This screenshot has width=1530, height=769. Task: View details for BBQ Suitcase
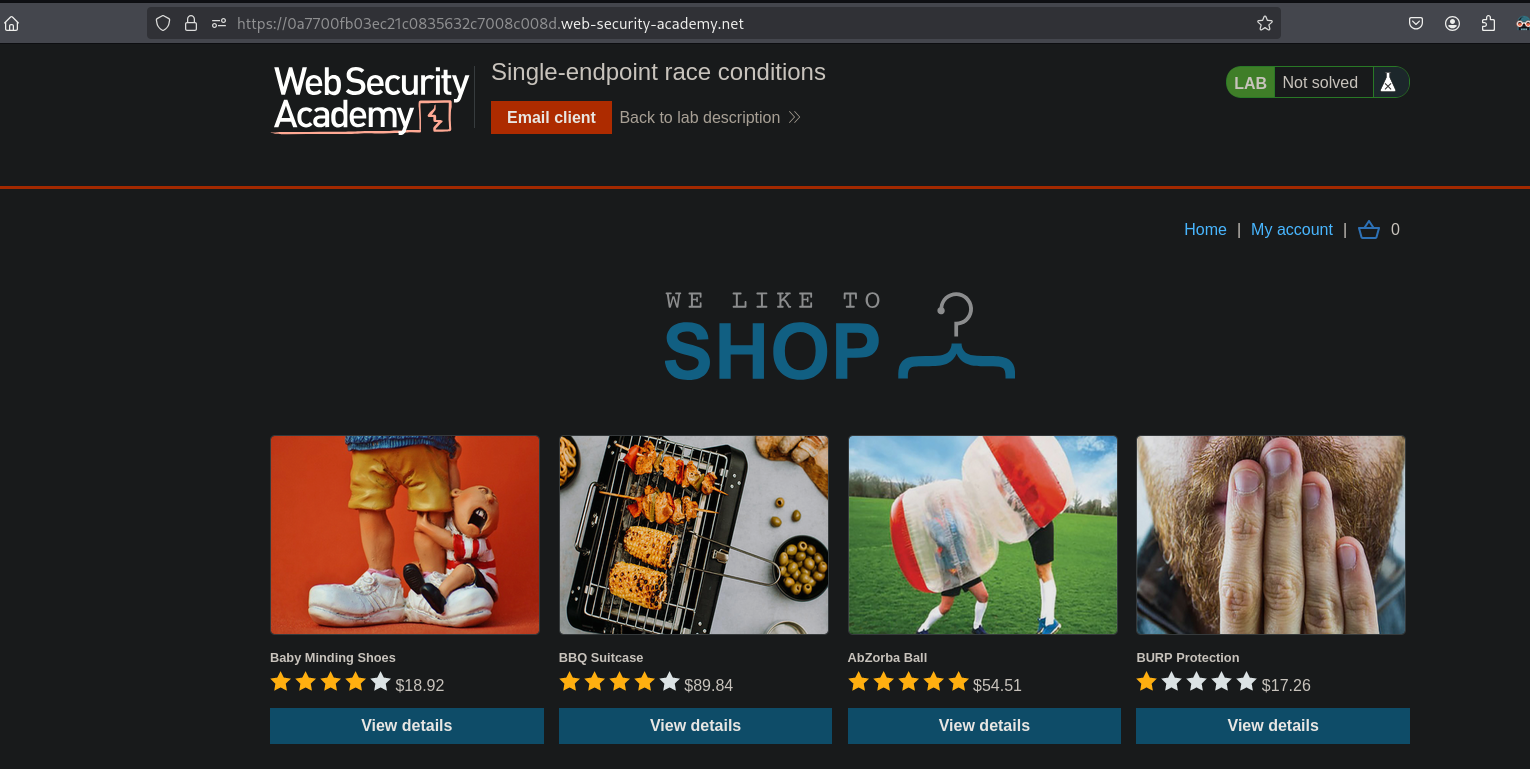695,726
